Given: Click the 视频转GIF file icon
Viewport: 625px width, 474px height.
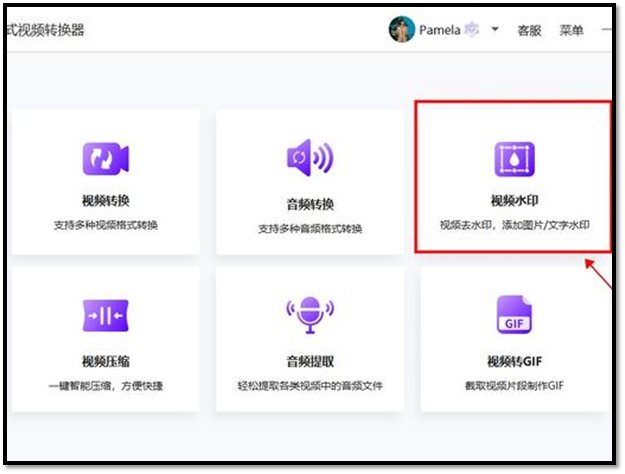Looking at the screenshot, I should click(514, 315).
